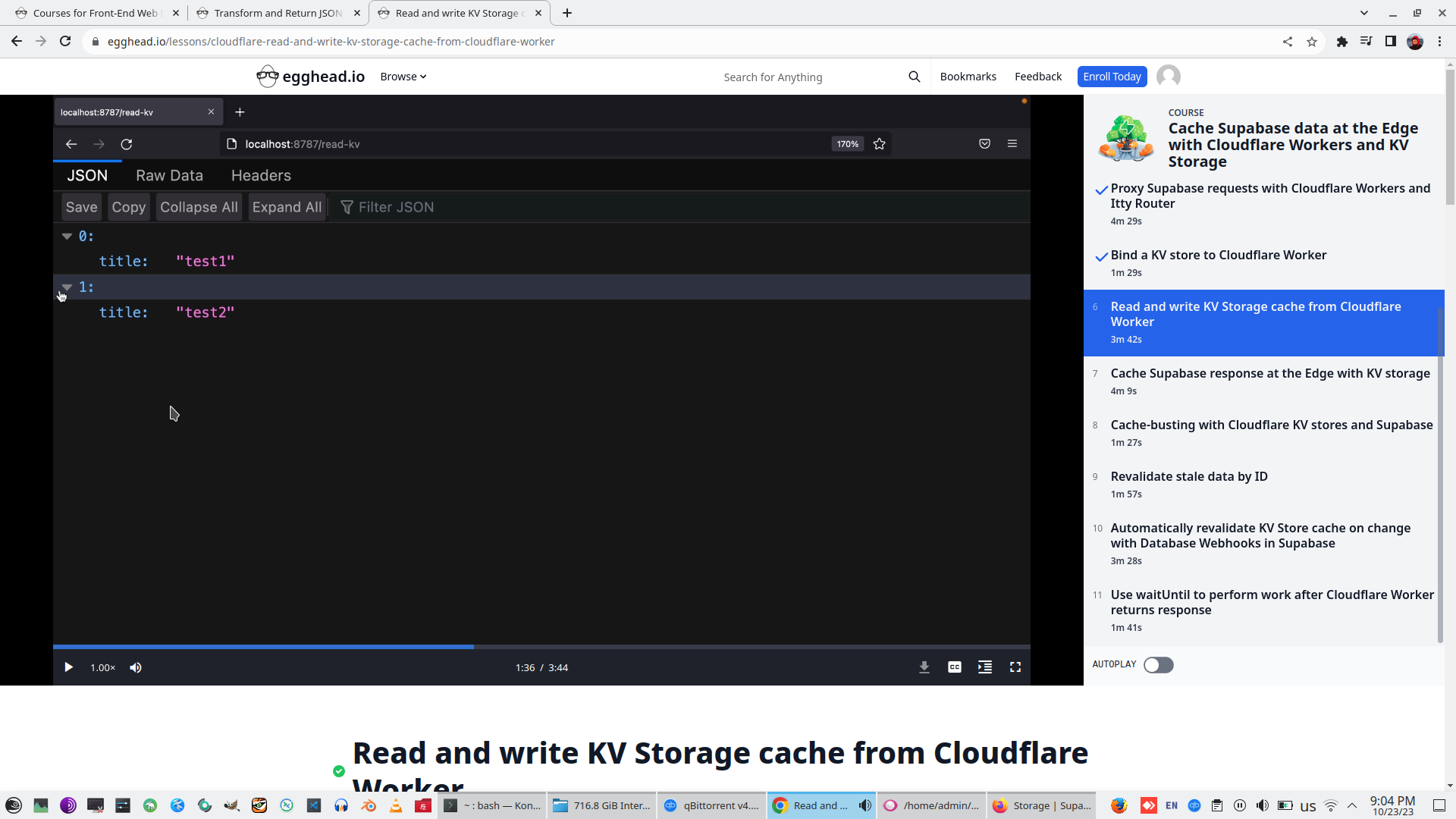Play the lesson video

click(68, 667)
